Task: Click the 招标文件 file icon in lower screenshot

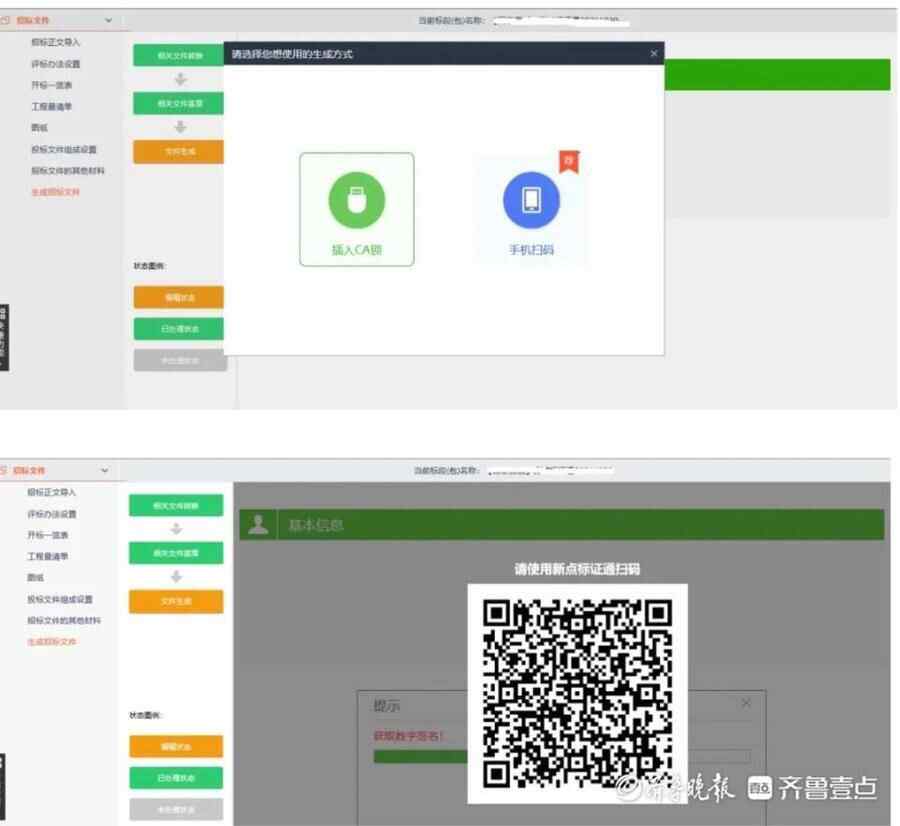Action: click(3, 470)
